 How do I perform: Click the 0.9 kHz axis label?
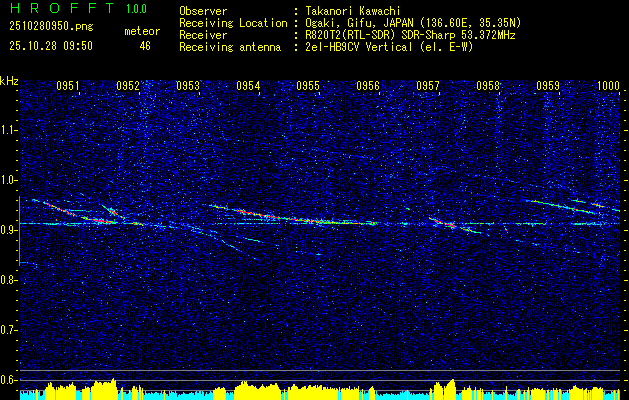(x=9, y=230)
